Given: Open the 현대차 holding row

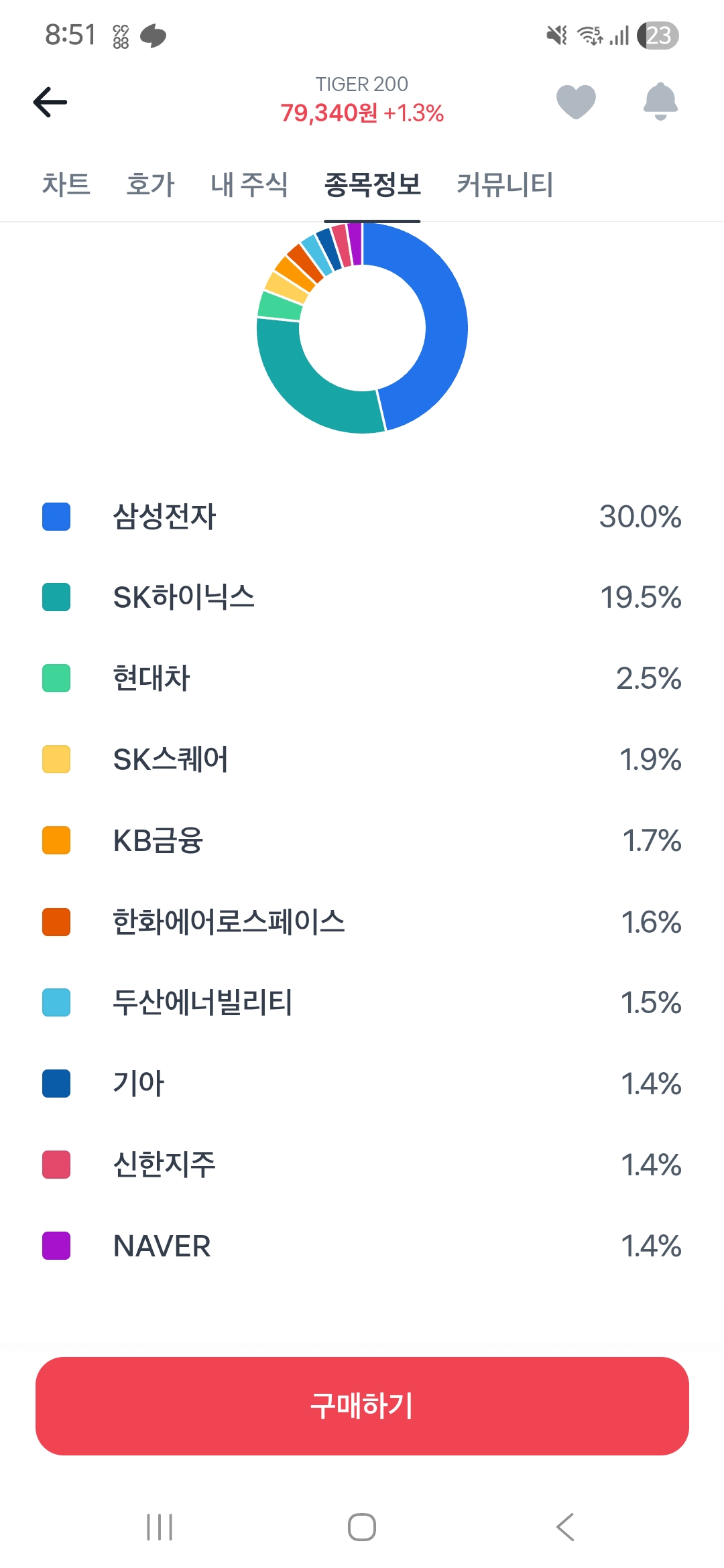Looking at the screenshot, I should 362,678.
